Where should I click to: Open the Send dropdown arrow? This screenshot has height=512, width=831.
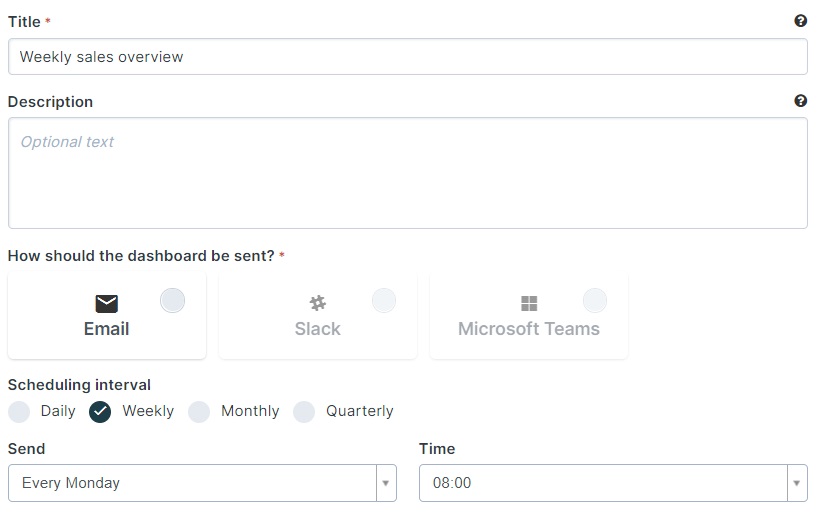coord(386,483)
